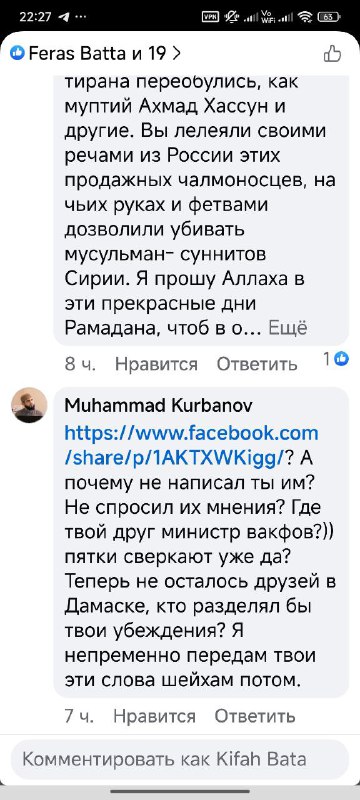Reply to Muhammad Kurbanov's comment

tap(254, 716)
